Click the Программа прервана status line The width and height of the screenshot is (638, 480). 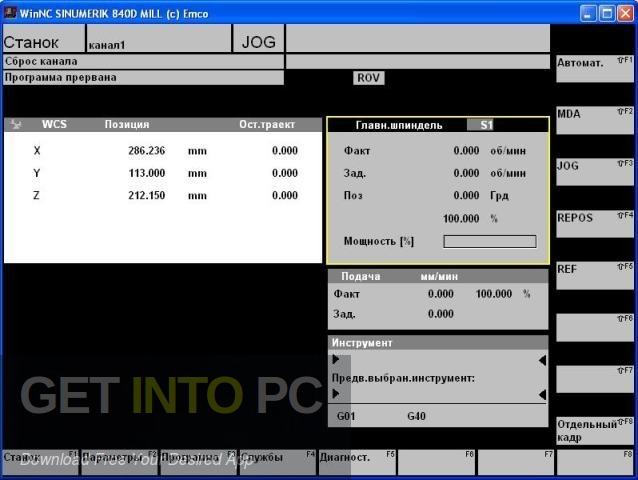click(x=143, y=78)
